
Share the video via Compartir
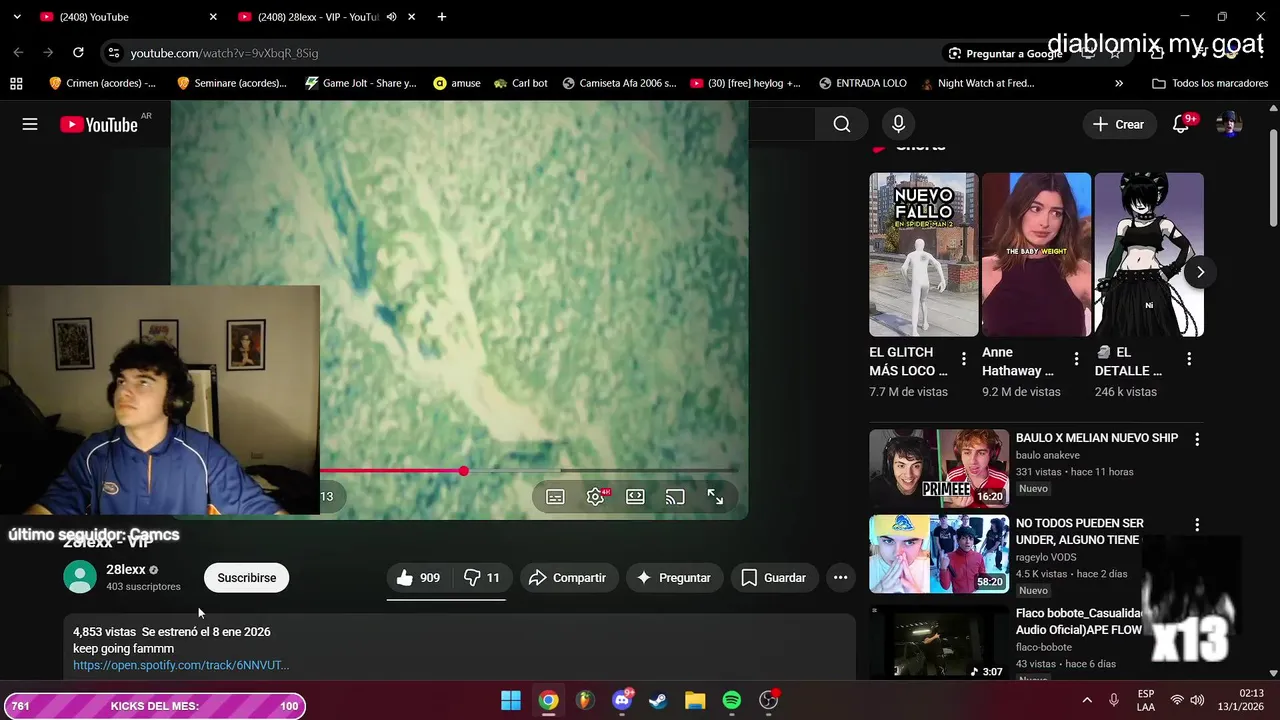click(x=567, y=578)
